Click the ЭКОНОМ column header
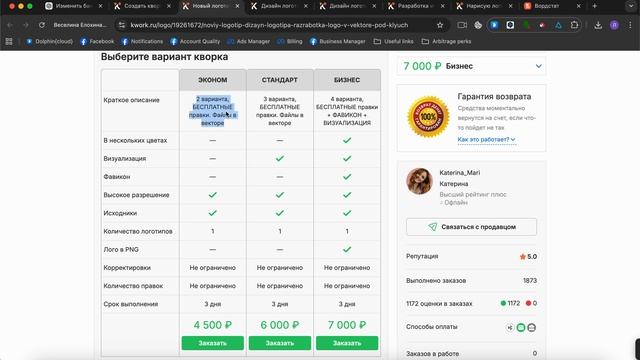This screenshot has height=360, width=640. pyautogui.click(x=213, y=80)
